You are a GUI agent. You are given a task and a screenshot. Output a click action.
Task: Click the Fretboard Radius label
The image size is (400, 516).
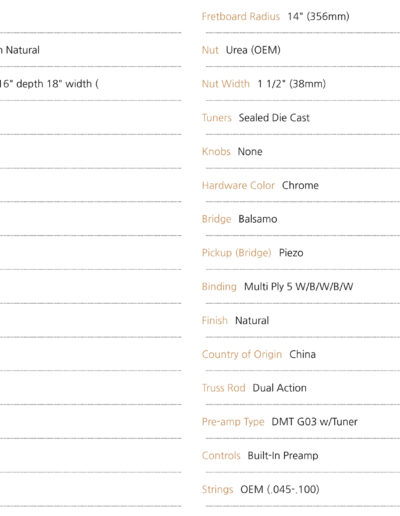241,16
